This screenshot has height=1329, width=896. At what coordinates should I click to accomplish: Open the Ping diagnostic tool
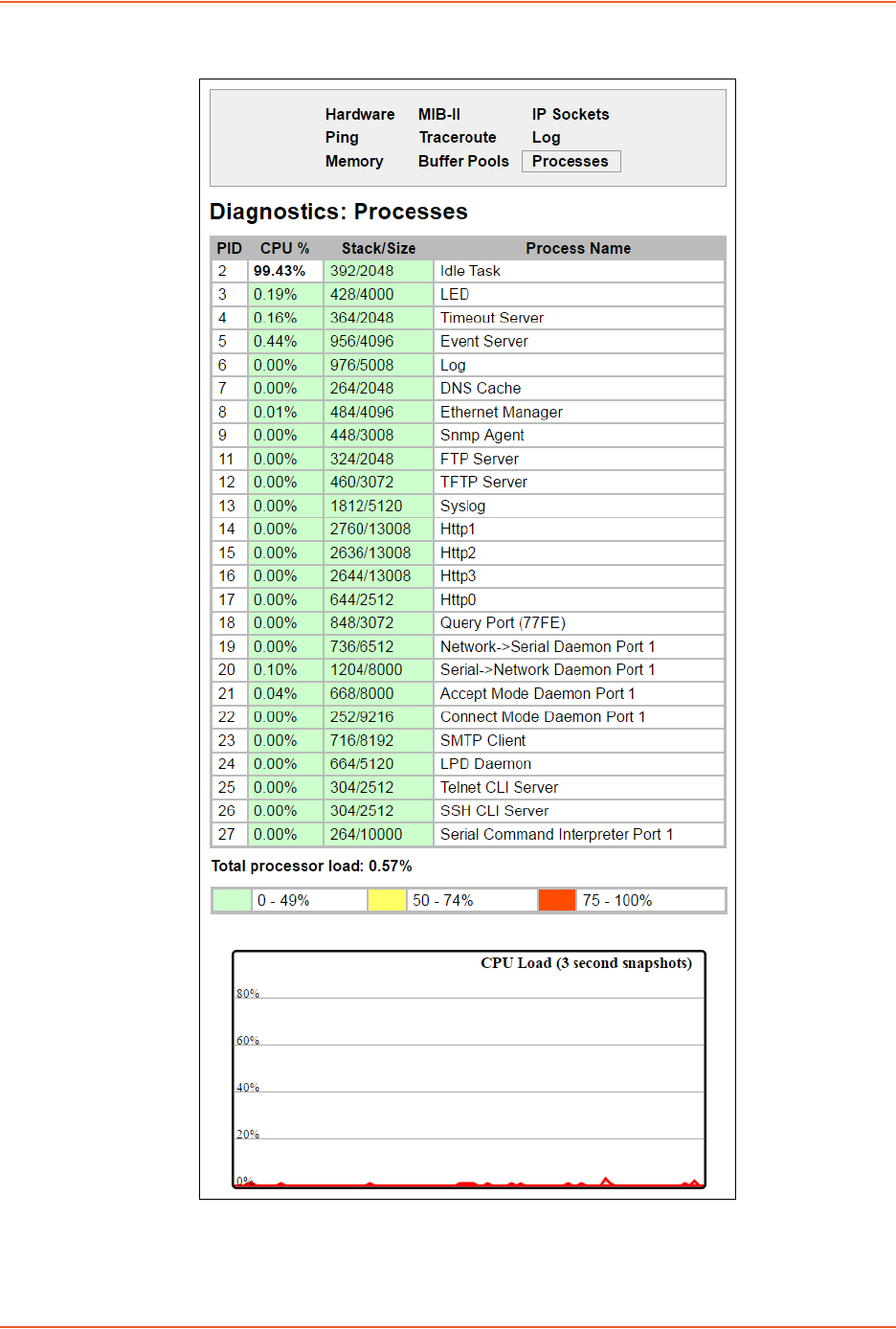(x=341, y=138)
